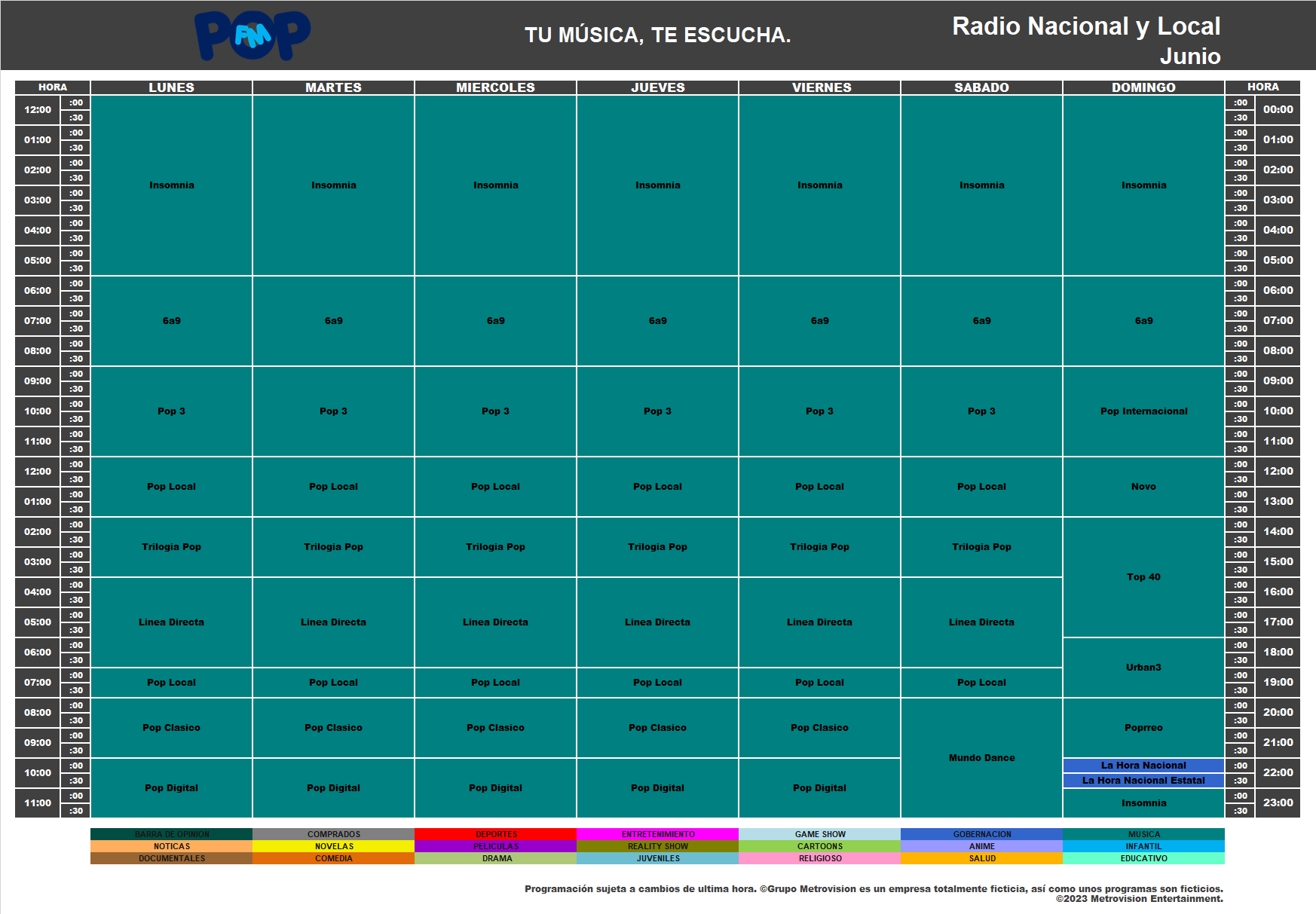Click the right HORA column header

pos(1262,87)
